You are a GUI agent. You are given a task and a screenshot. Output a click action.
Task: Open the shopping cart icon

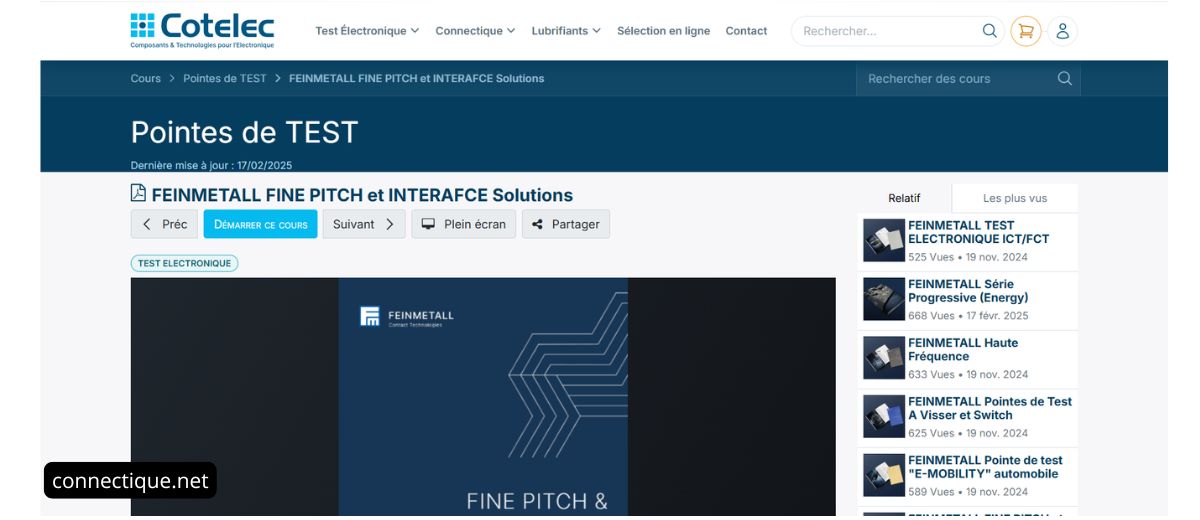click(1025, 31)
